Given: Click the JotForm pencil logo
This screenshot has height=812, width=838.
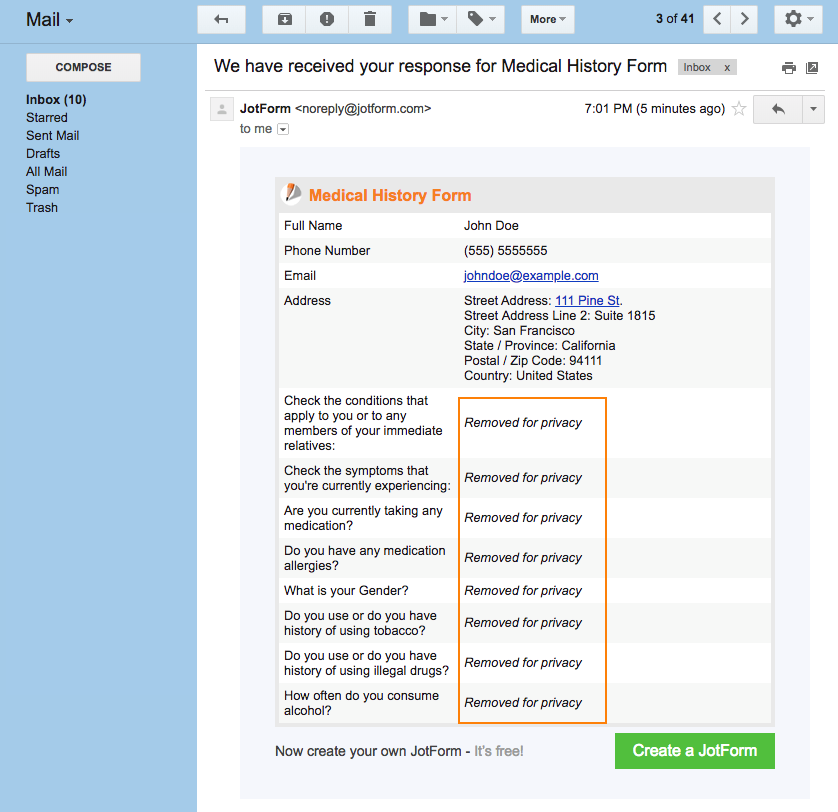Looking at the screenshot, I should [291, 194].
